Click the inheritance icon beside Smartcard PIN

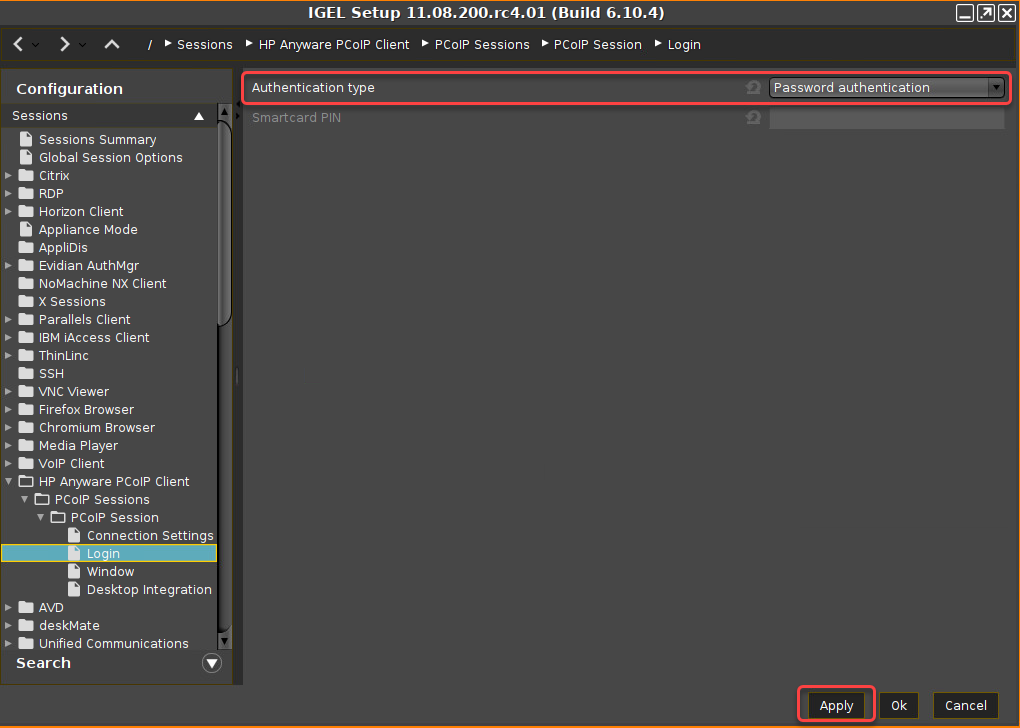pos(753,117)
